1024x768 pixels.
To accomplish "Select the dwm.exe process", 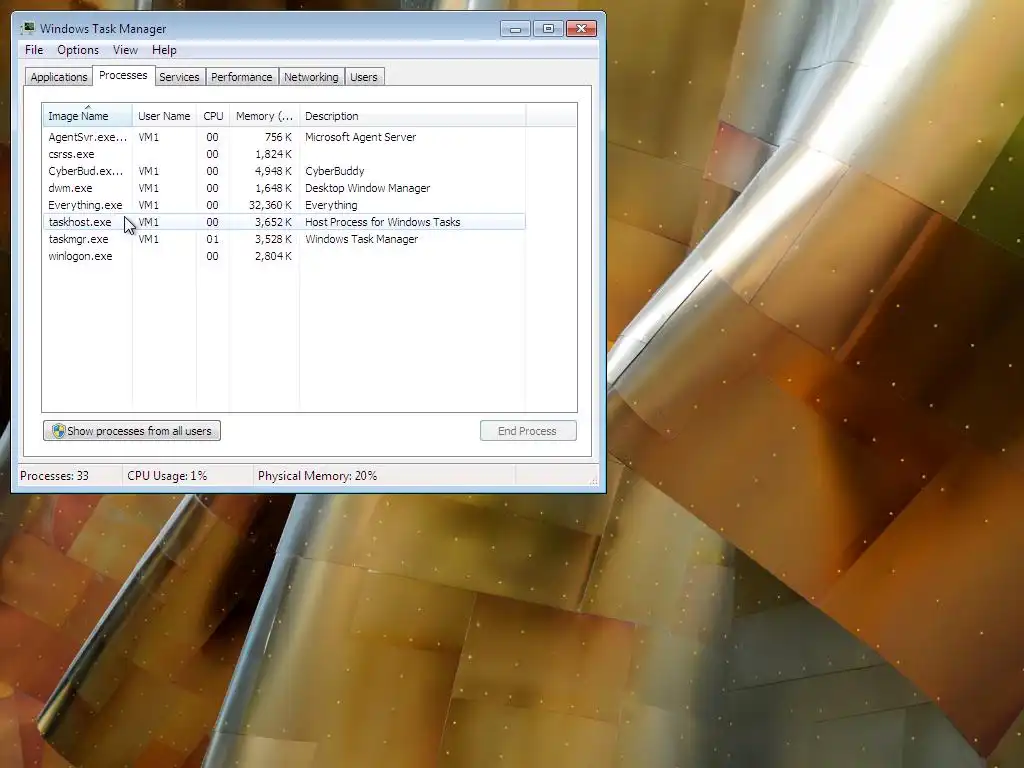I will click(284, 188).
